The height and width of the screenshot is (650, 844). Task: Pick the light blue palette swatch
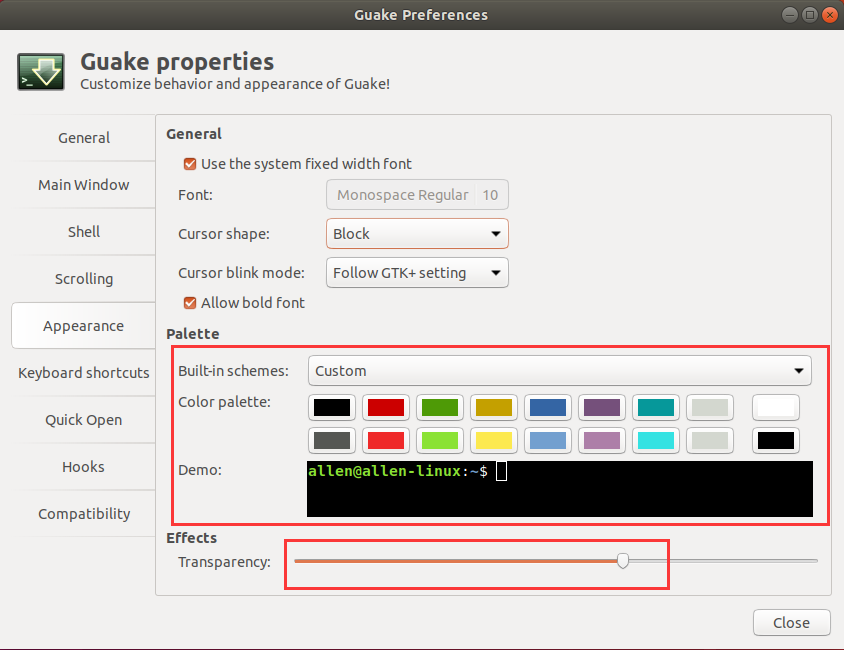click(x=548, y=440)
